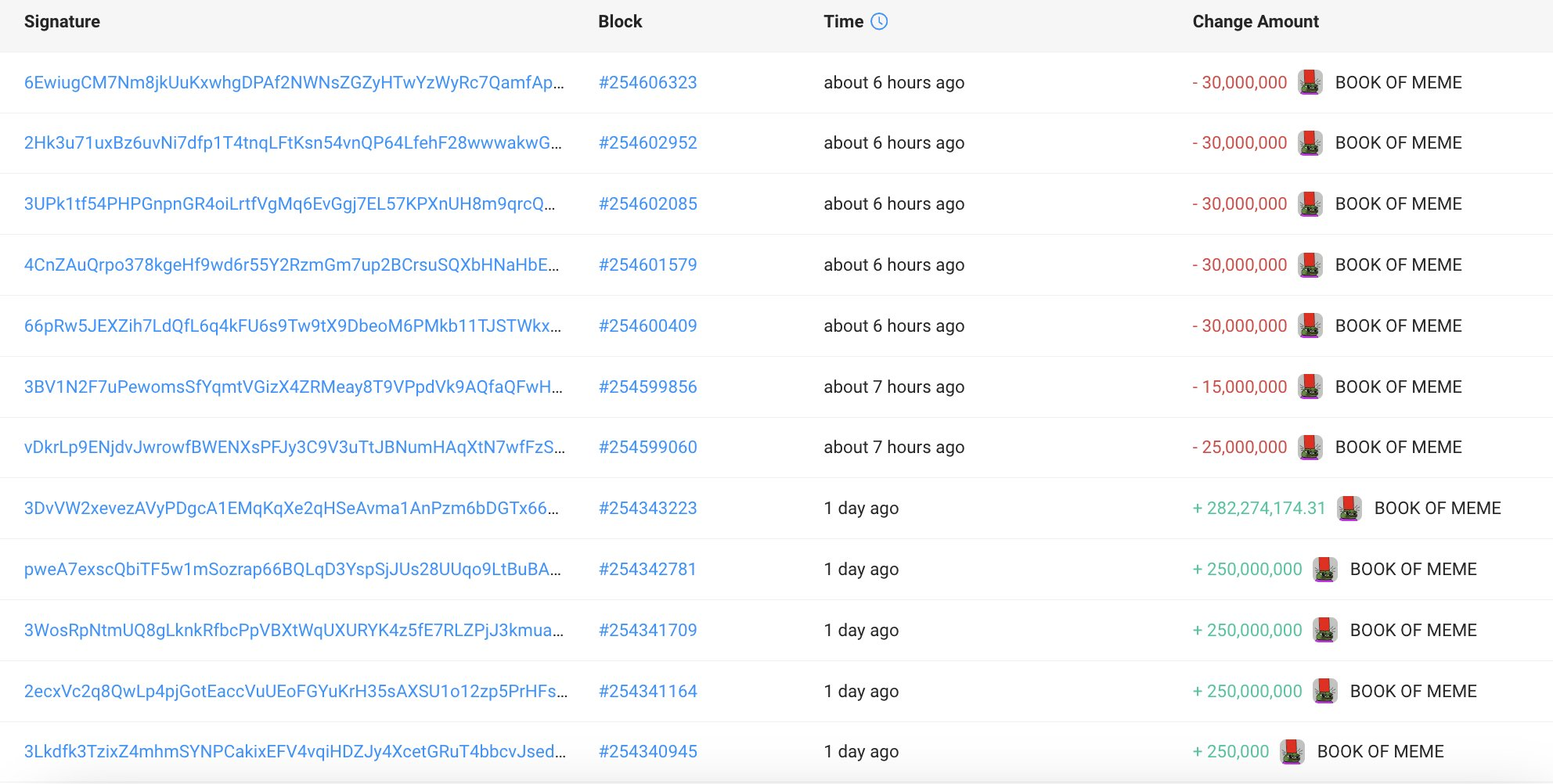
Task: Click BOOK OF MEME in block #254341709 row
Action: tap(1414, 631)
